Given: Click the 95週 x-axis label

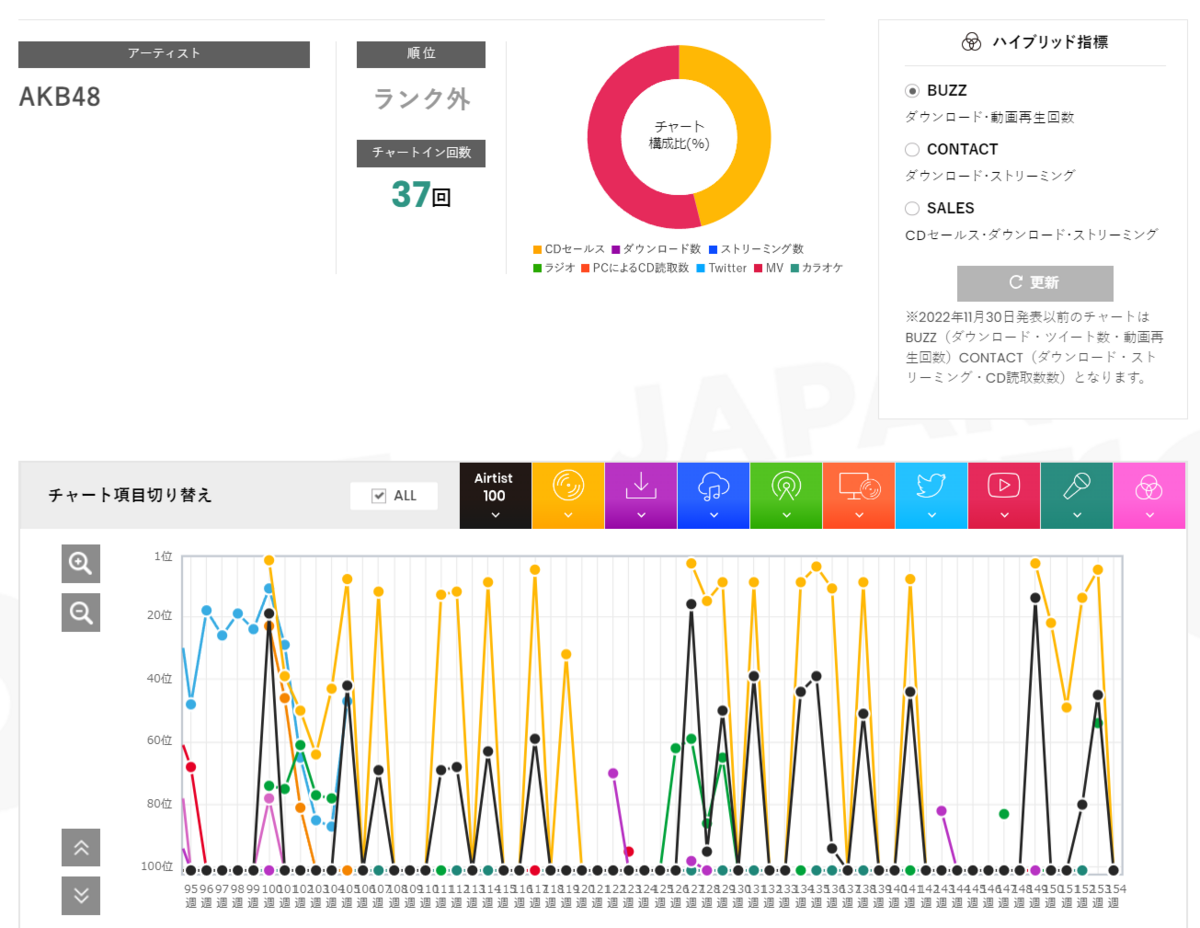Looking at the screenshot, I should point(190,895).
